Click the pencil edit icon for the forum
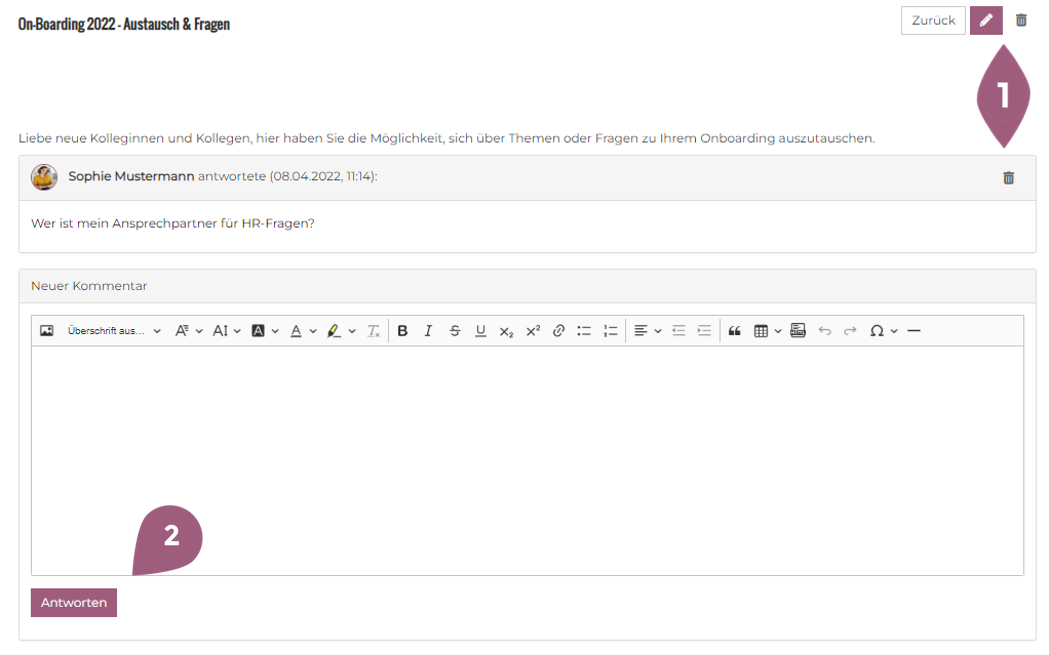Viewport: 1049px width, 655px height. tap(986, 20)
